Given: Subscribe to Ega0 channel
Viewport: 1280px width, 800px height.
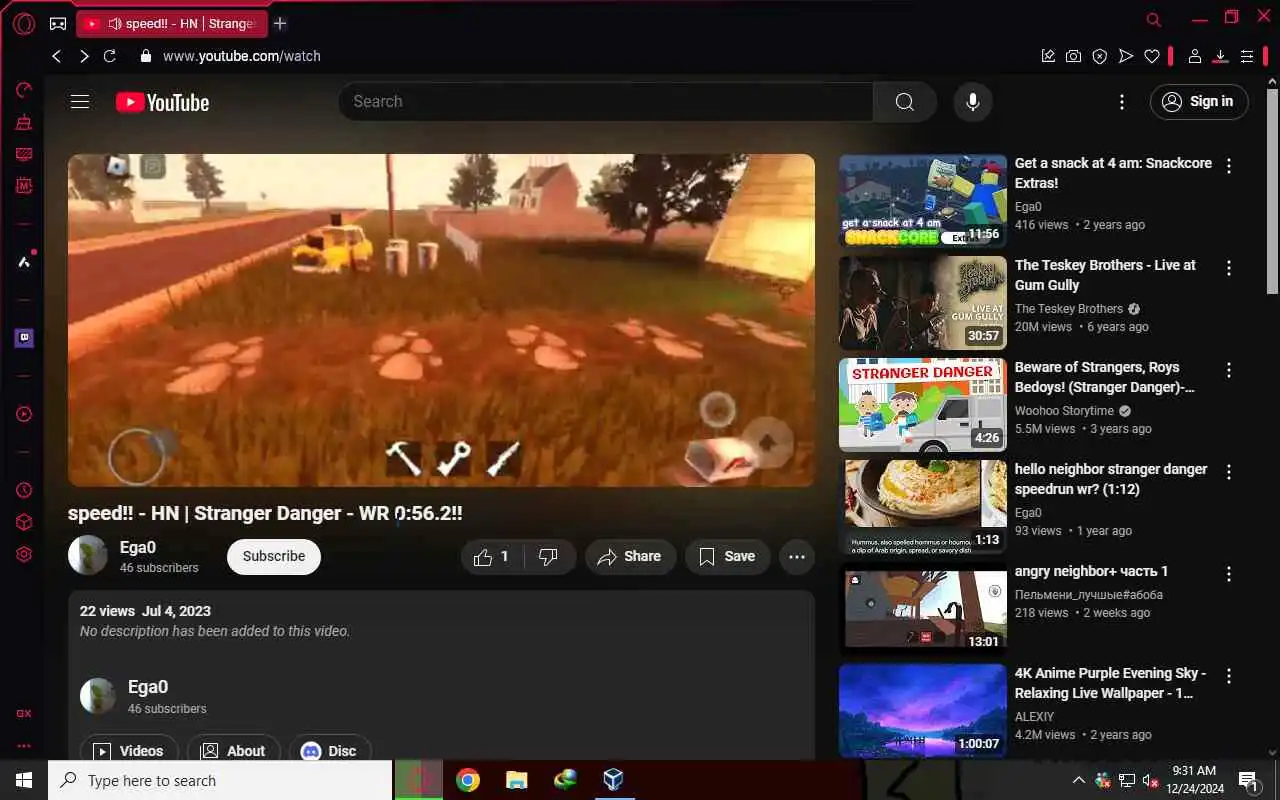Looking at the screenshot, I should point(274,557).
